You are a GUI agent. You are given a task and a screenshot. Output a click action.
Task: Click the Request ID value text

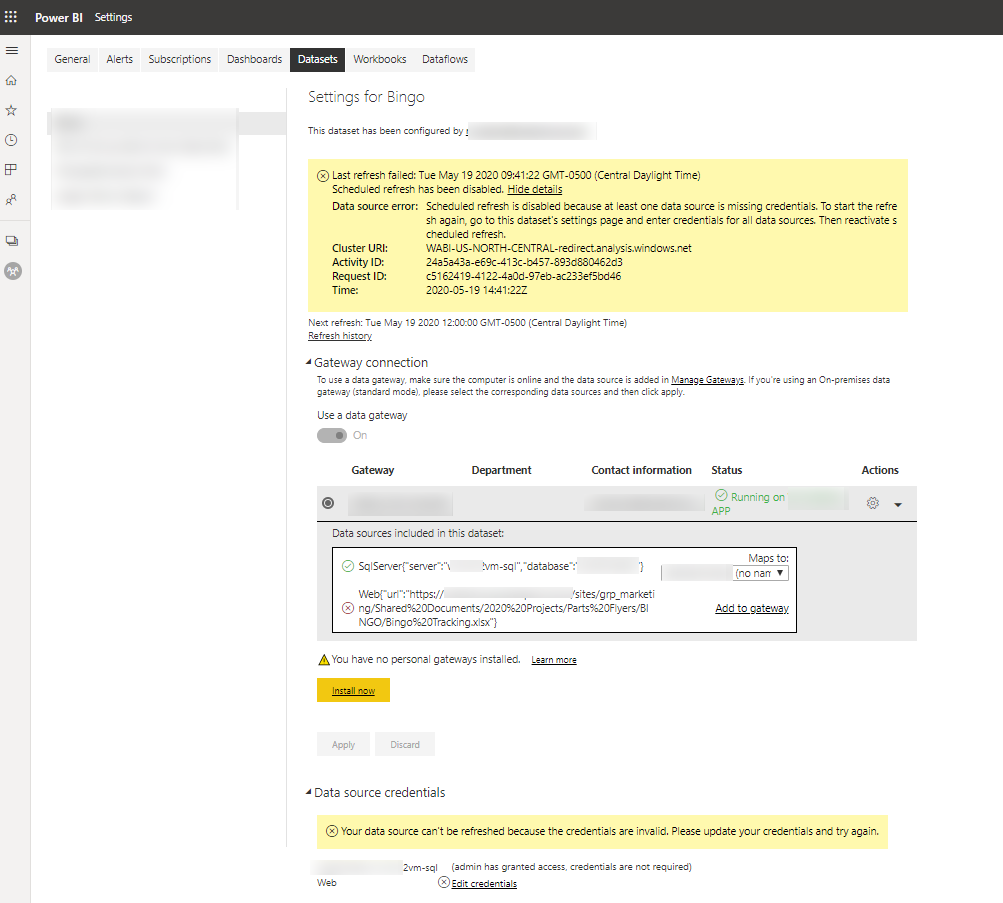(x=523, y=276)
